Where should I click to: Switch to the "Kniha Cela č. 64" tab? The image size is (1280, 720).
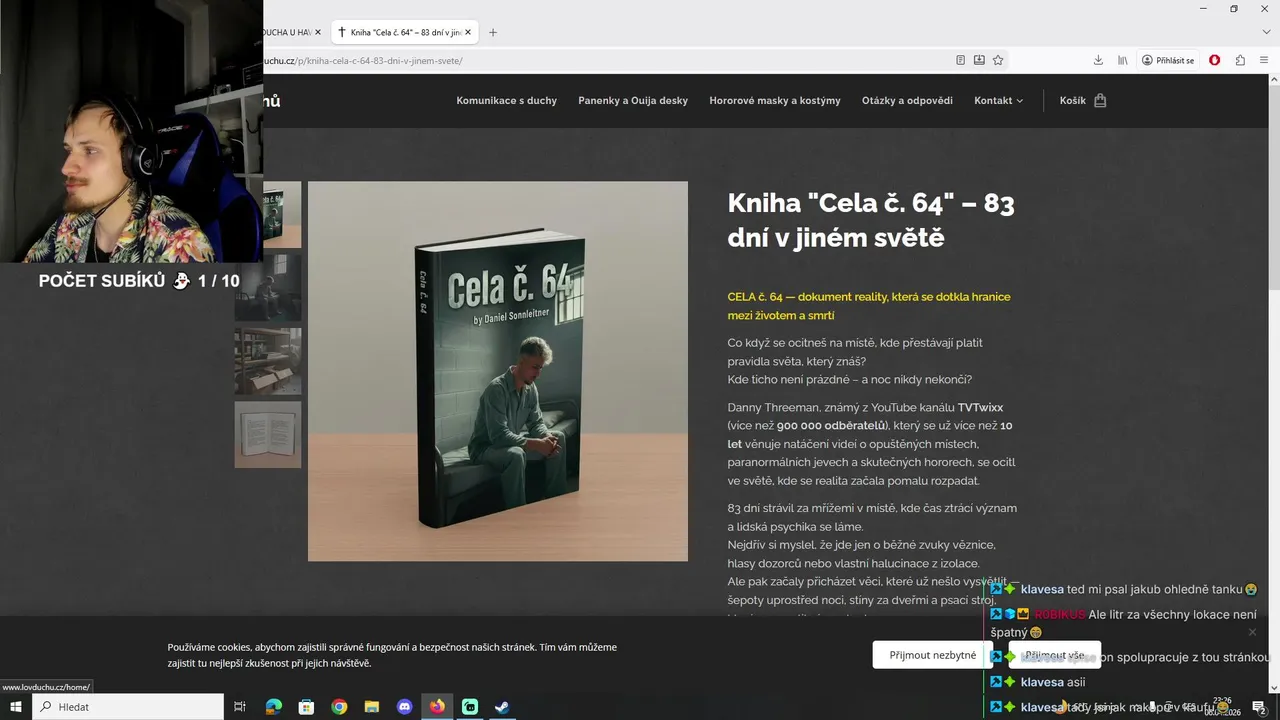point(404,32)
